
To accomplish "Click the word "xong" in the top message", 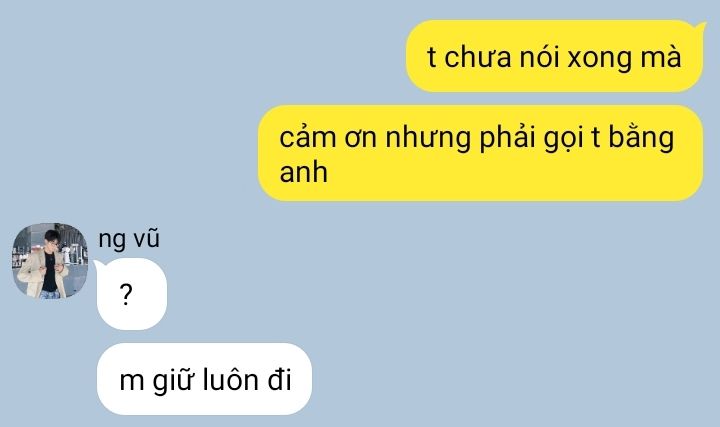I will click(600, 59).
